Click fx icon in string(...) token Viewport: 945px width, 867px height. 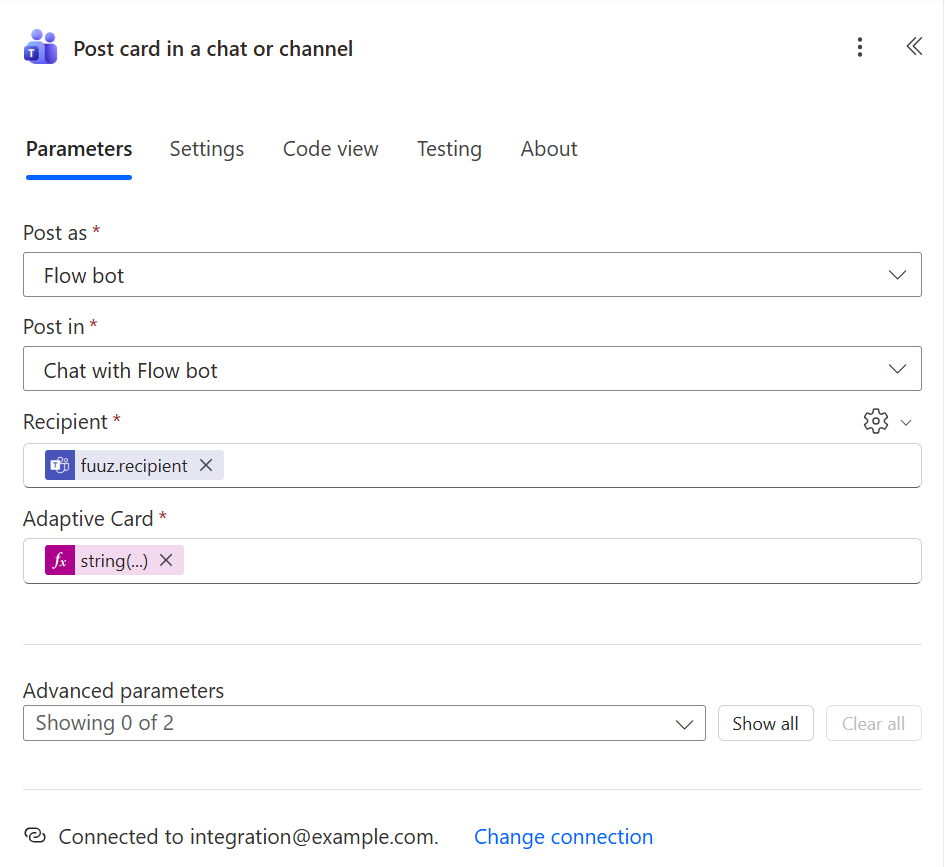[x=60, y=560]
